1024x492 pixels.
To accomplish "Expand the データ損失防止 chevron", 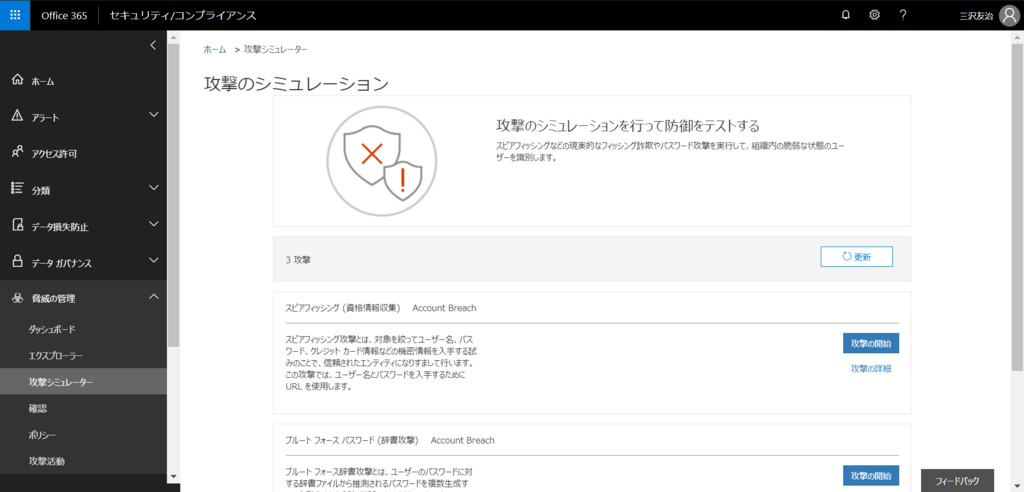I will tap(153, 224).
